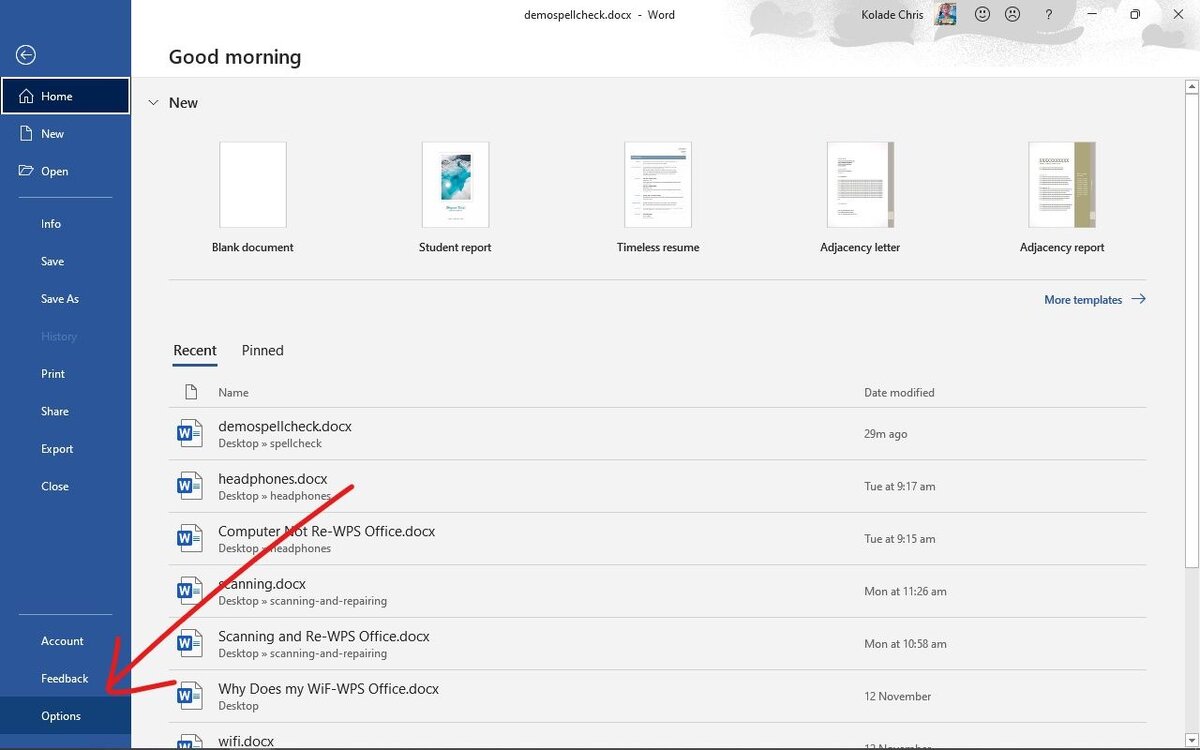Select Close in the sidebar

point(65,486)
